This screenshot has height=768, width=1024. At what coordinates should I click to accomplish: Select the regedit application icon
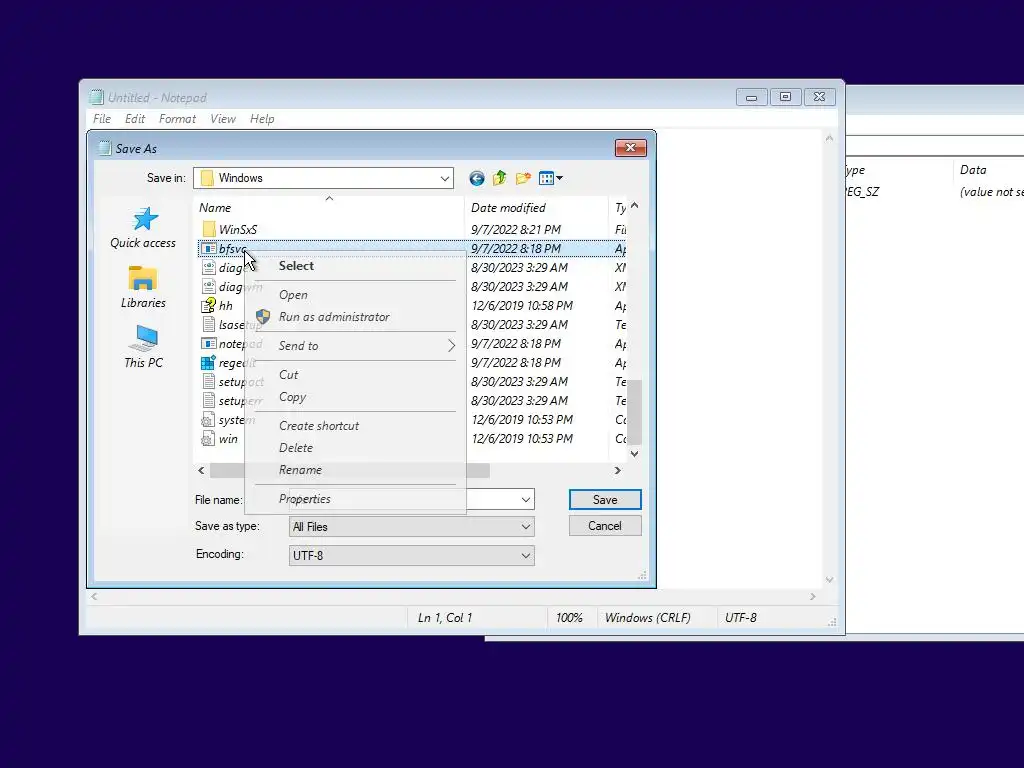[x=209, y=362]
